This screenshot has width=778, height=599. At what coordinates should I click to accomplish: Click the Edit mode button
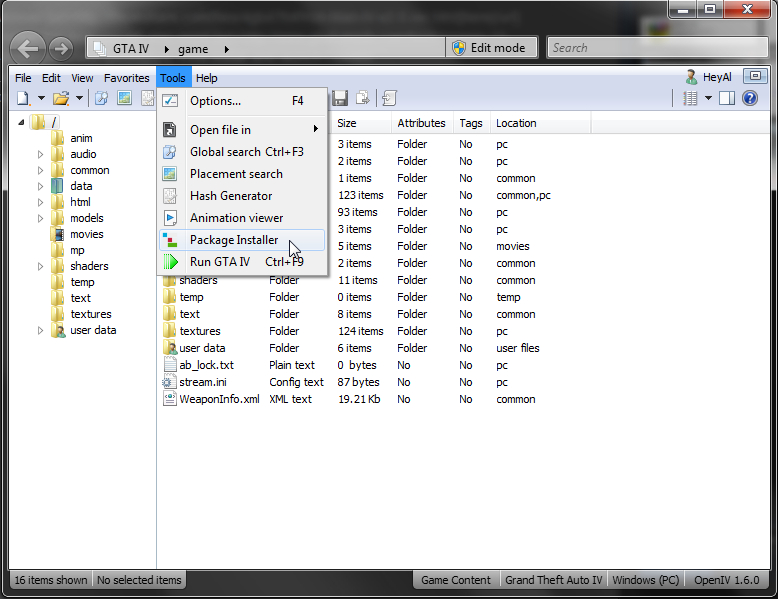tap(491, 48)
